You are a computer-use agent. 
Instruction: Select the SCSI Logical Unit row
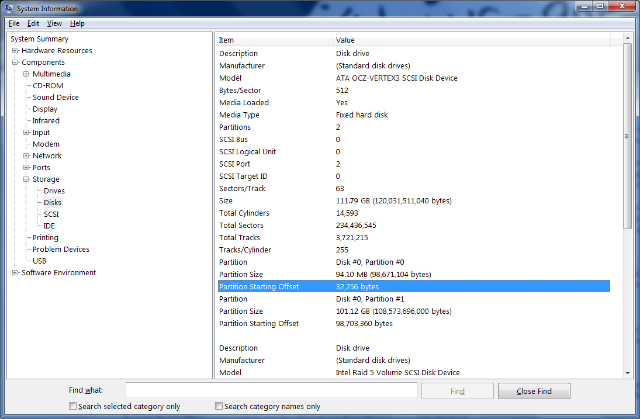414,151
